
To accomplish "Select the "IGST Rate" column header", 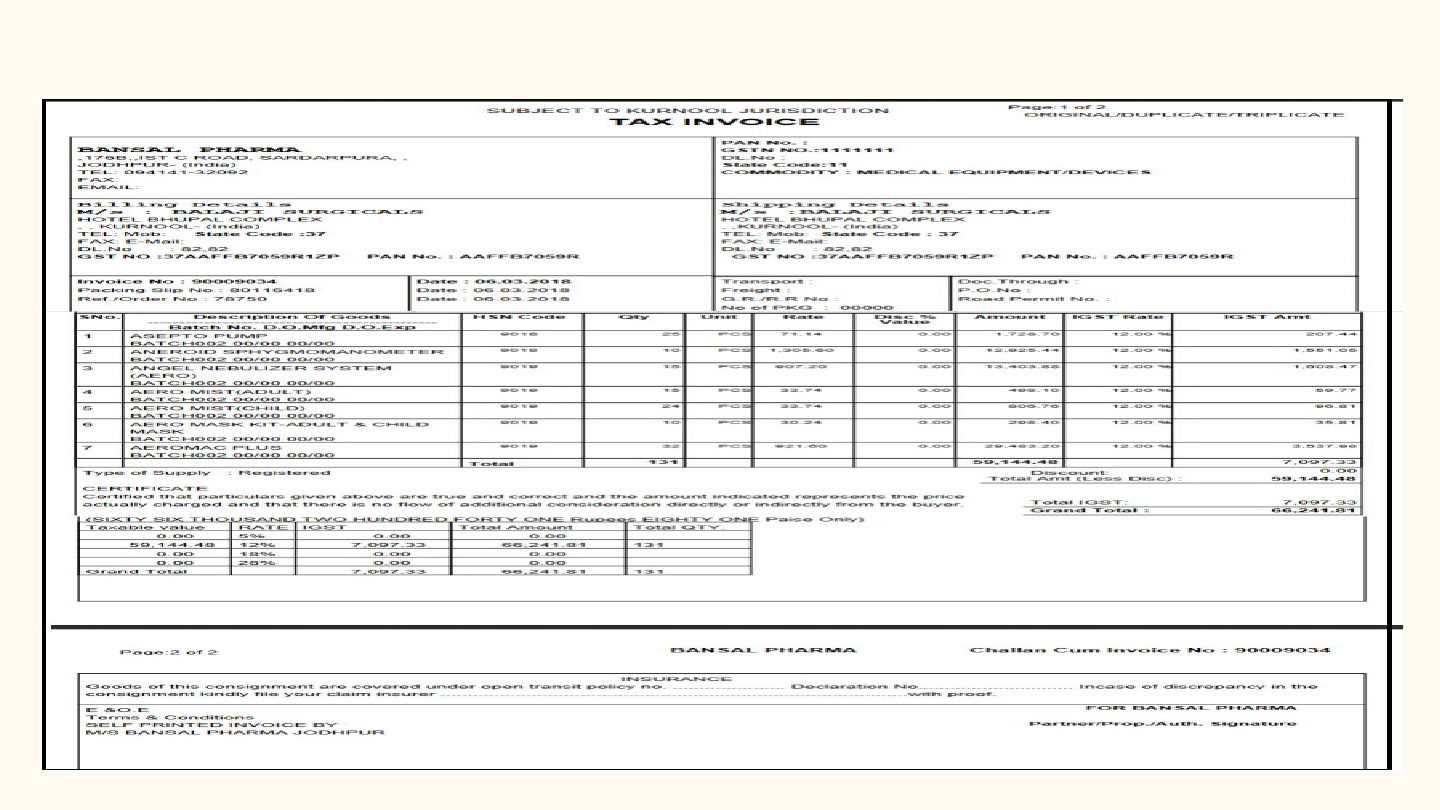I will click(x=1117, y=317).
